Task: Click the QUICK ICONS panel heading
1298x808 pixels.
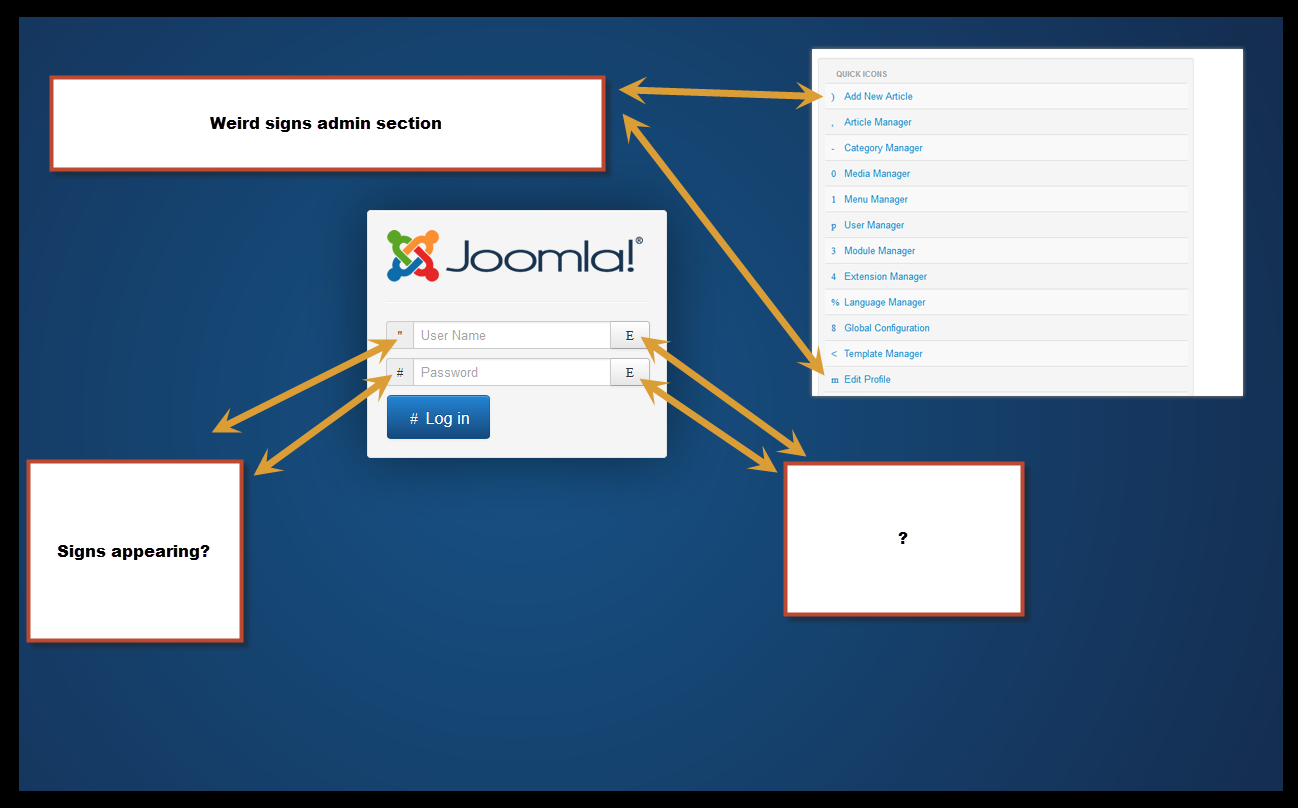Action: (862, 74)
